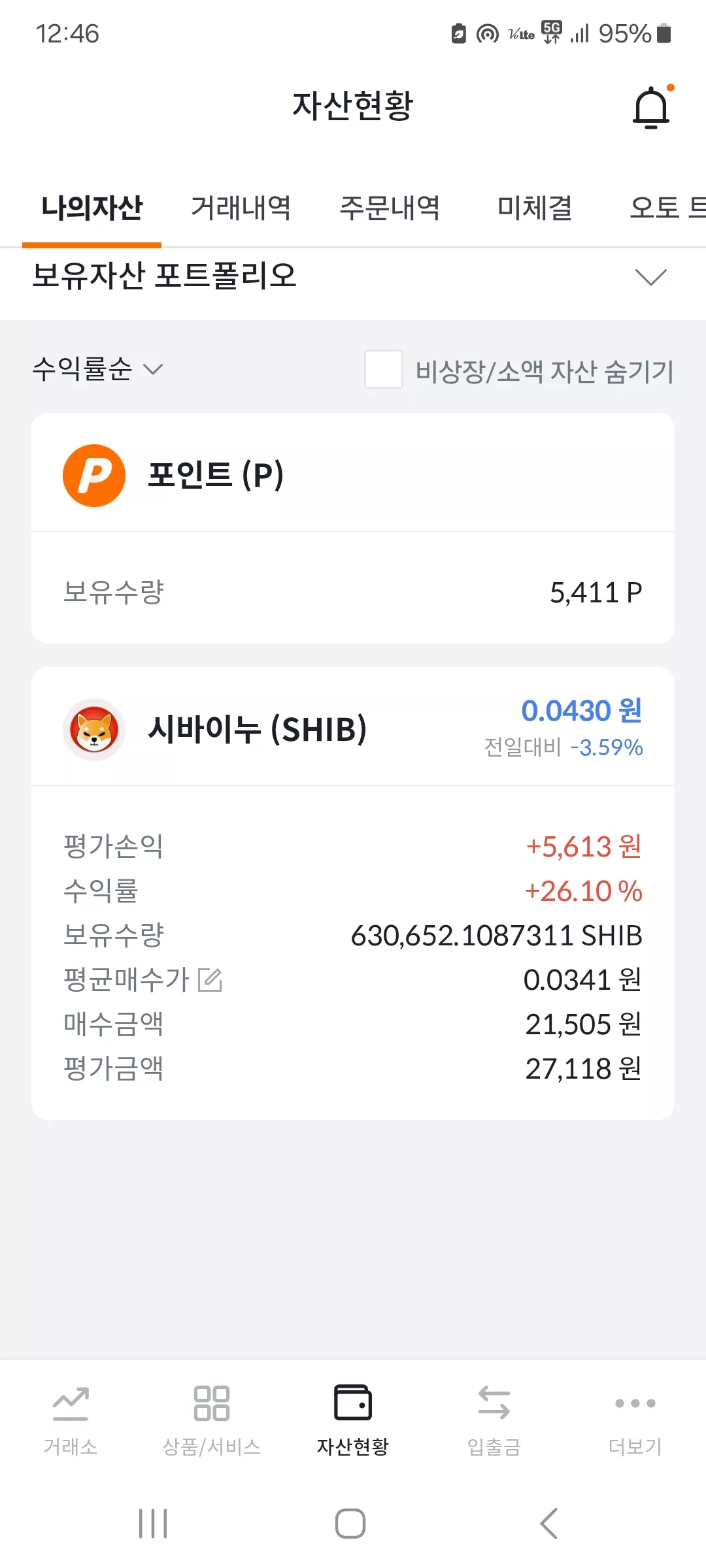Select the 자산현황 wallet icon
The height and width of the screenshot is (1568, 706).
pos(353,1403)
